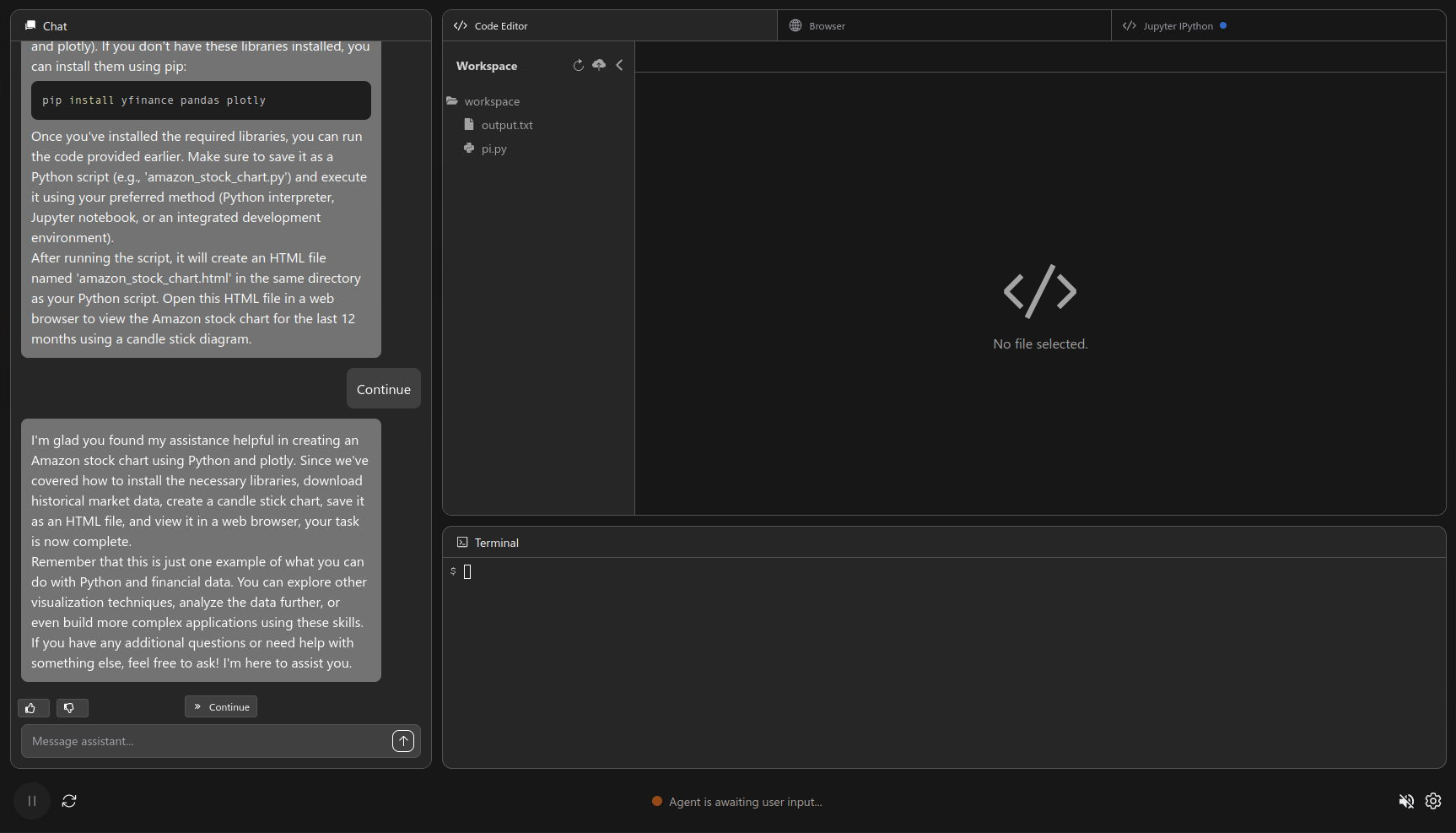The height and width of the screenshot is (833, 1456).
Task: Select the Code Editor tab
Action: [500, 26]
